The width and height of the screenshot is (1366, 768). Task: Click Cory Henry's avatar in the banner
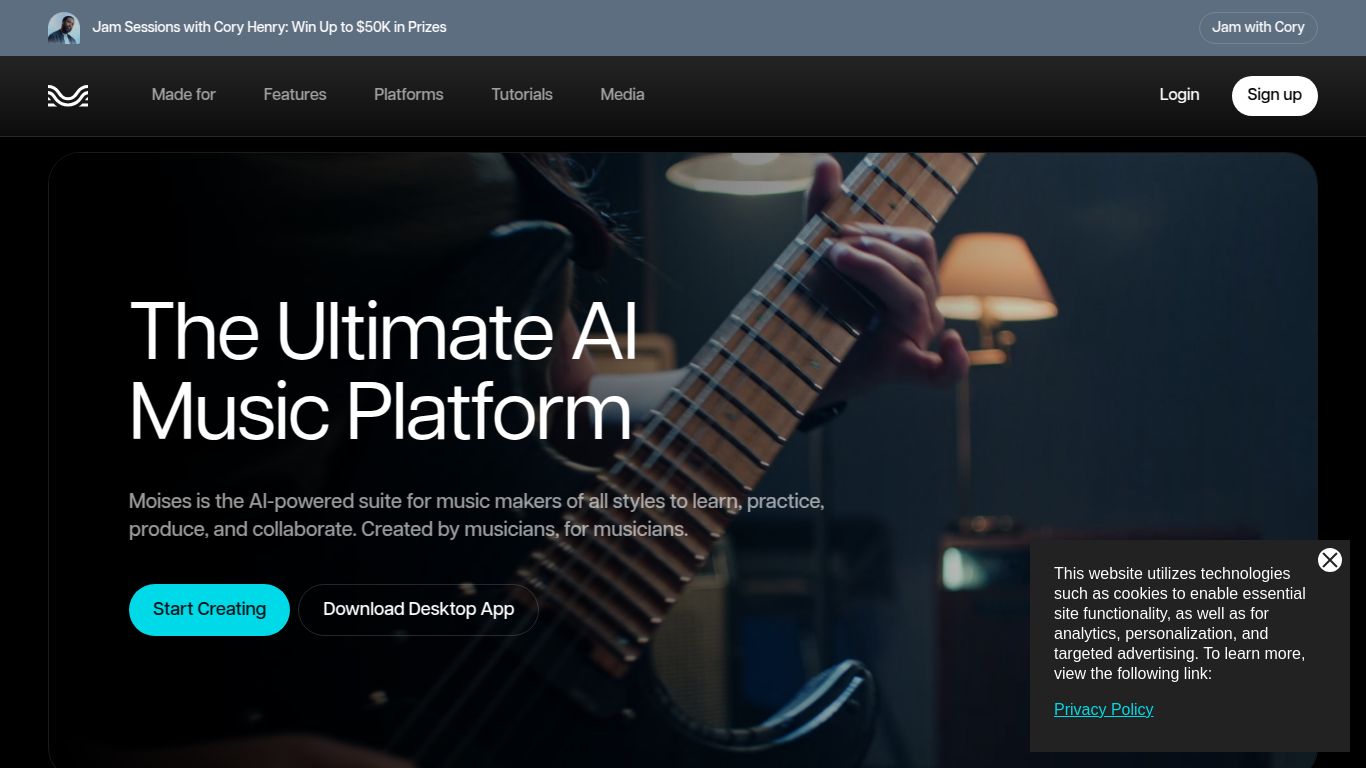coord(64,28)
